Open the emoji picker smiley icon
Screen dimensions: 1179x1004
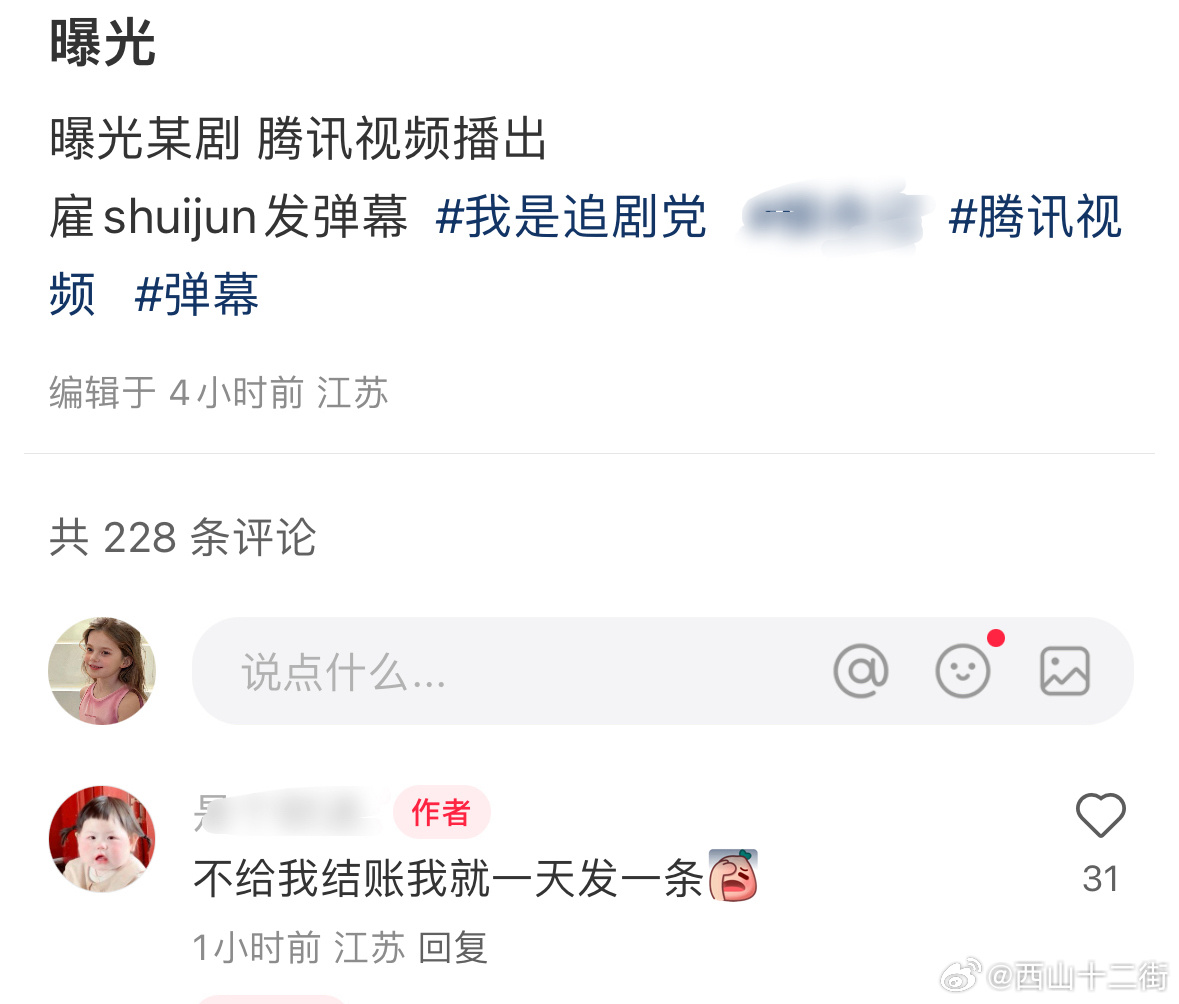coord(962,671)
